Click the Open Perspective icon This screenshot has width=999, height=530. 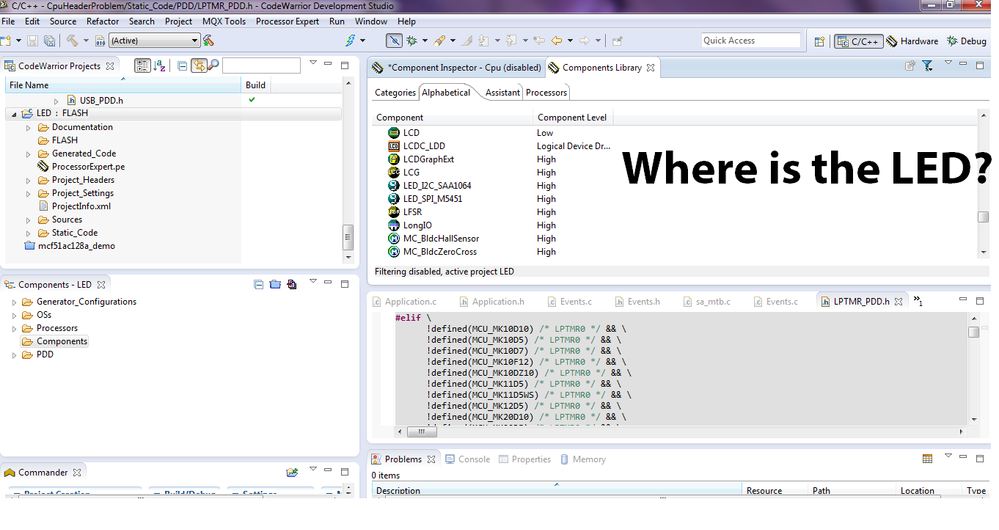tap(820, 41)
